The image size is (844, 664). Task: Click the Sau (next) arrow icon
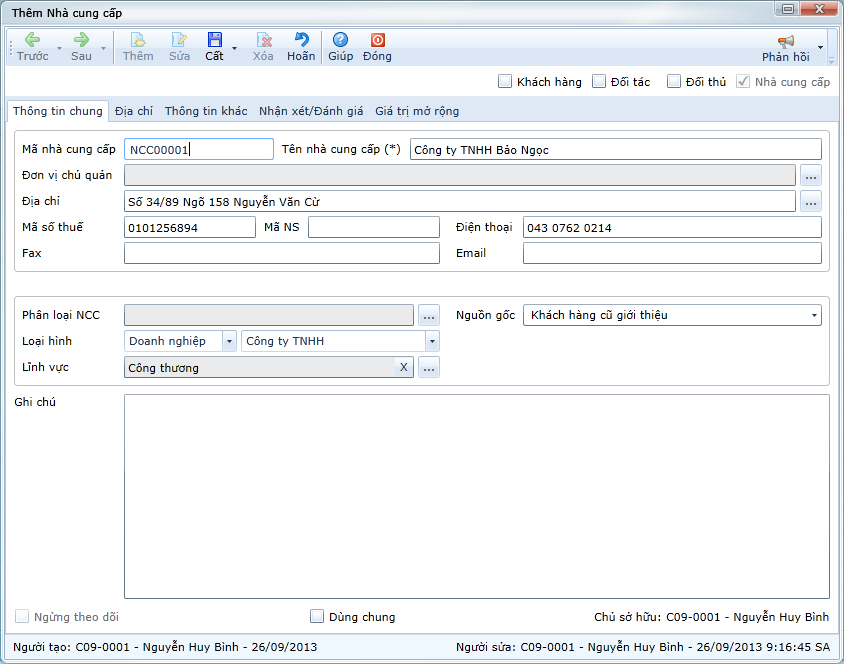click(81, 40)
